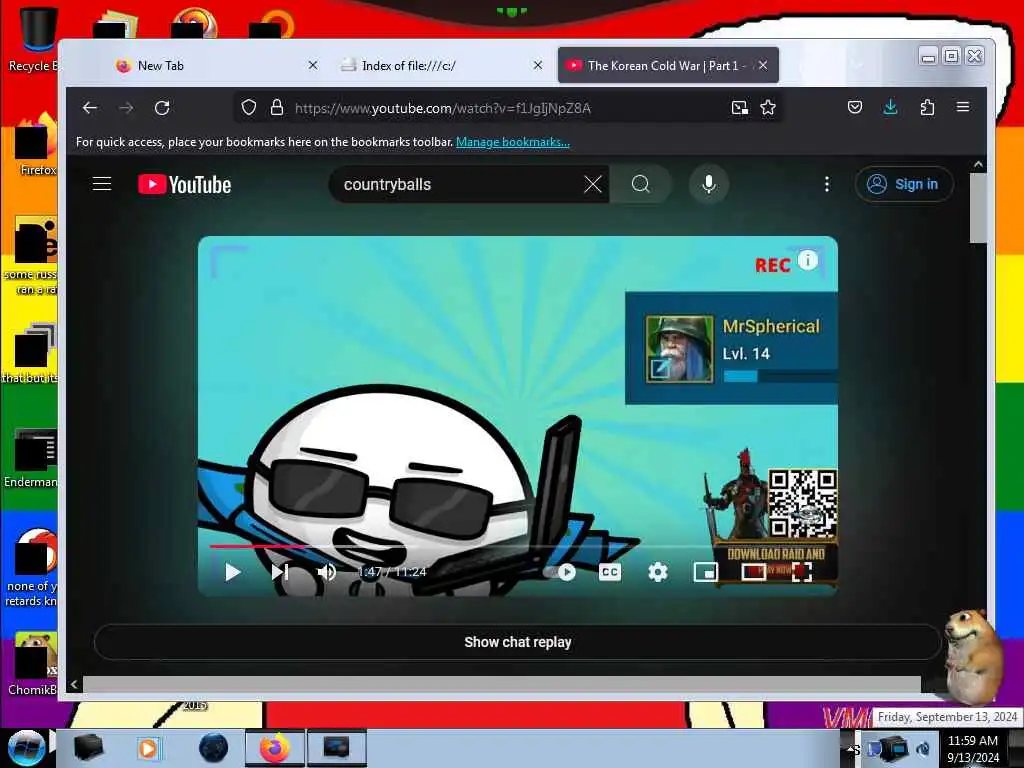Screen dimensions: 1024x768
Task: Open the Pocket save icon
Action: tap(855, 107)
